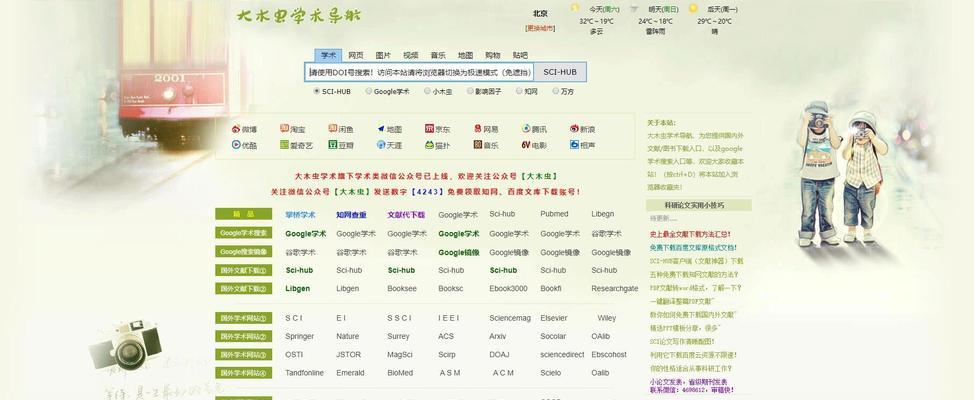Click the weather icon for 后天
Viewport: 974px width, 400px height.
[x=693, y=9]
